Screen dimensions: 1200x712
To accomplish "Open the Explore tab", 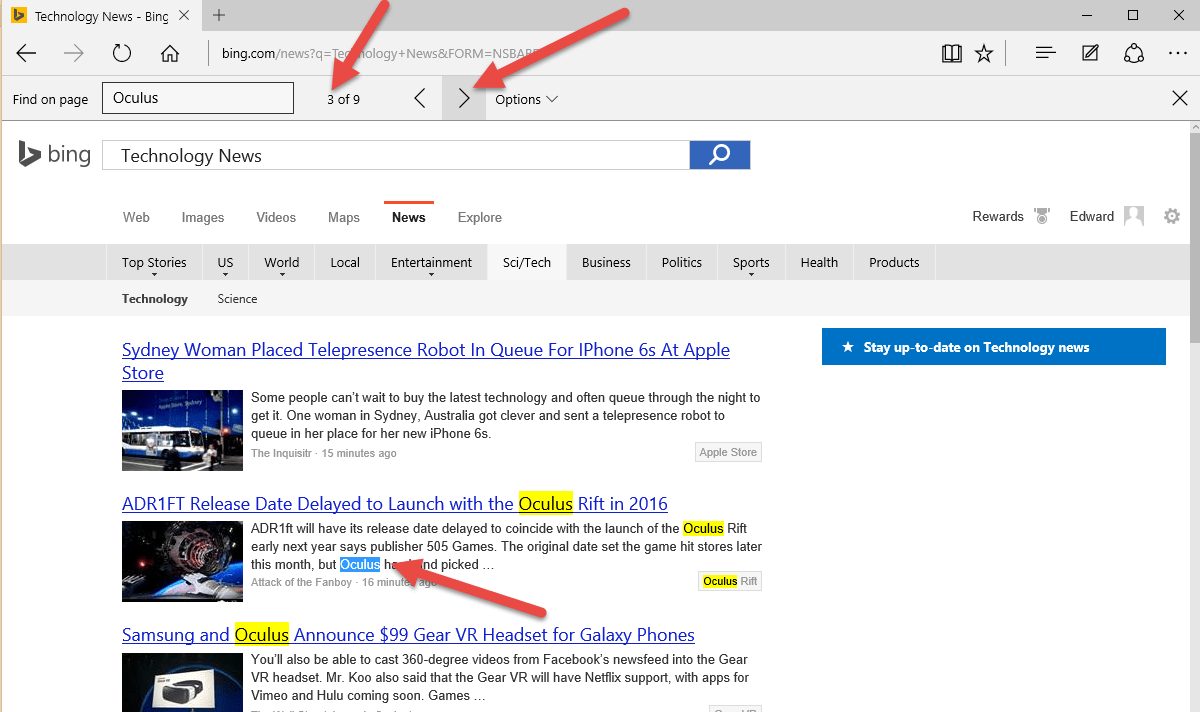I will pyautogui.click(x=480, y=217).
